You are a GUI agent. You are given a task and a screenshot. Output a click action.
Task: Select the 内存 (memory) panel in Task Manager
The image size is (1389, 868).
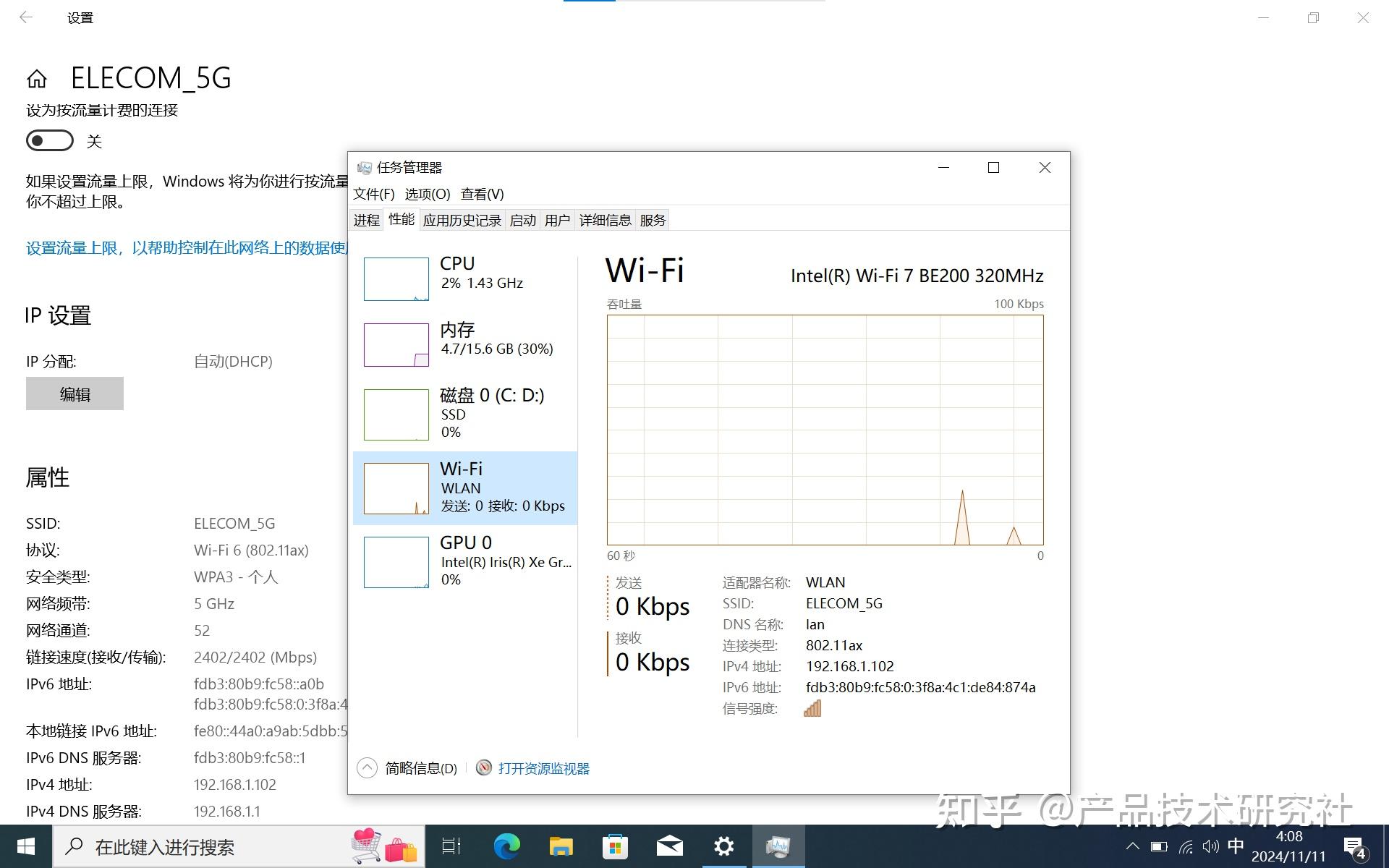(x=467, y=344)
